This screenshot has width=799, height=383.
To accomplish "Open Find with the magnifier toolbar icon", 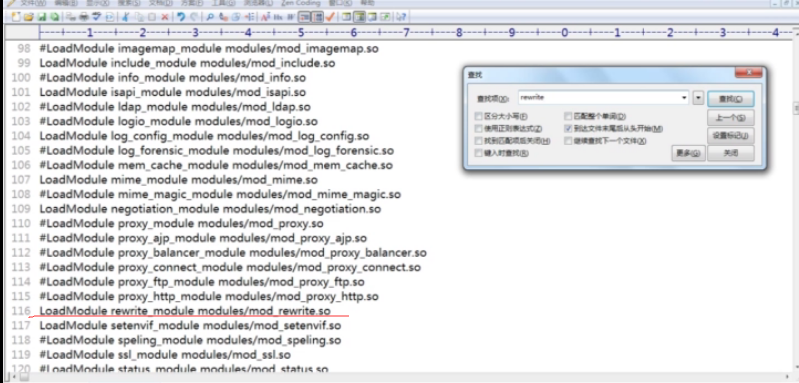I will (209, 17).
